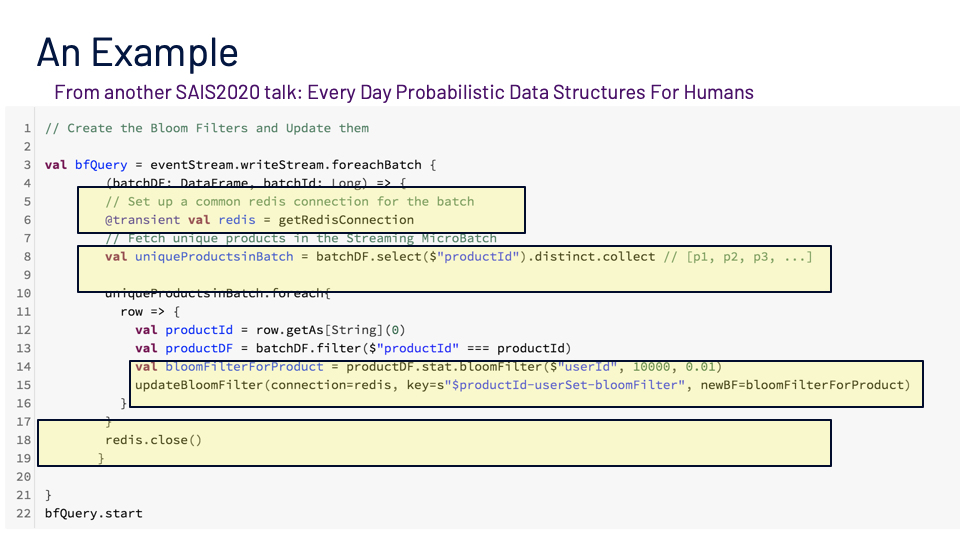Screen dimensions: 960x537
Task: Click line number 22 in the gutter
Action: [25, 513]
